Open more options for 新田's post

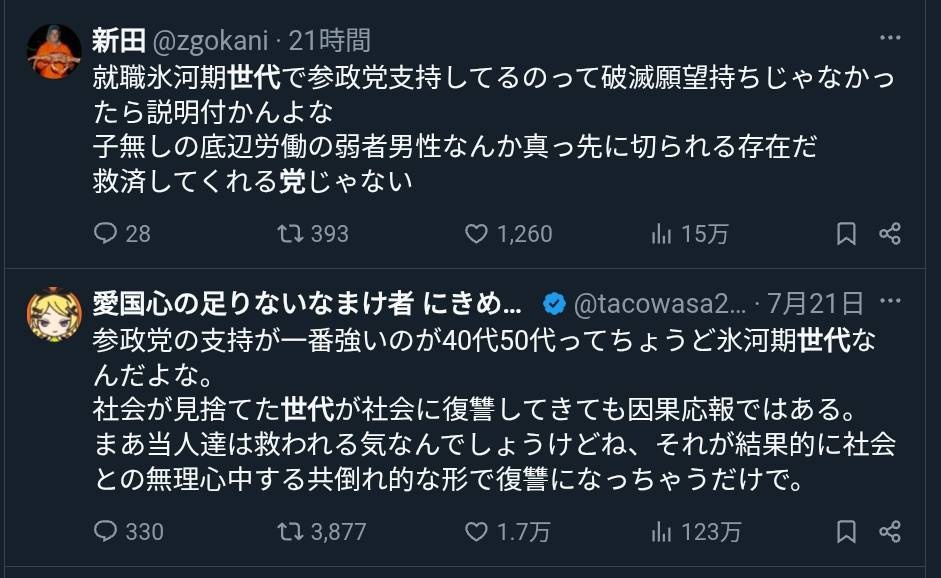[x=890, y=40]
